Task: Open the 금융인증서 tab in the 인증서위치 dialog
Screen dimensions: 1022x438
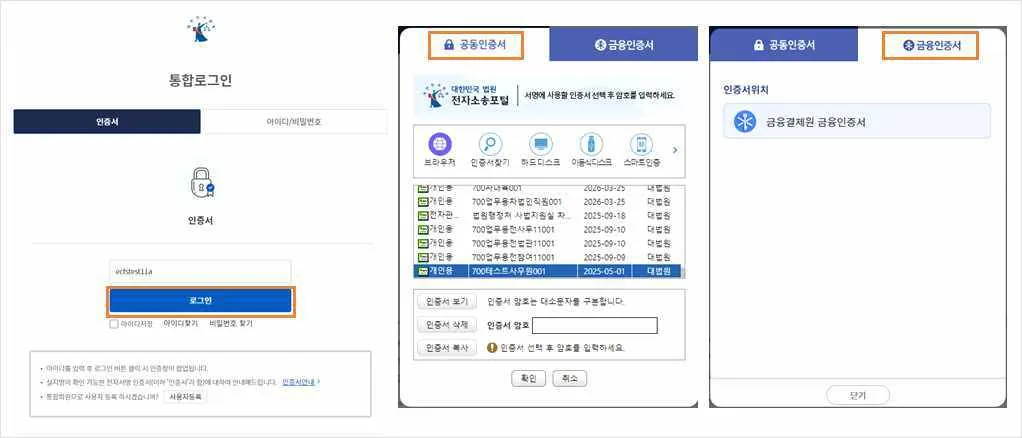Action: (x=931, y=45)
